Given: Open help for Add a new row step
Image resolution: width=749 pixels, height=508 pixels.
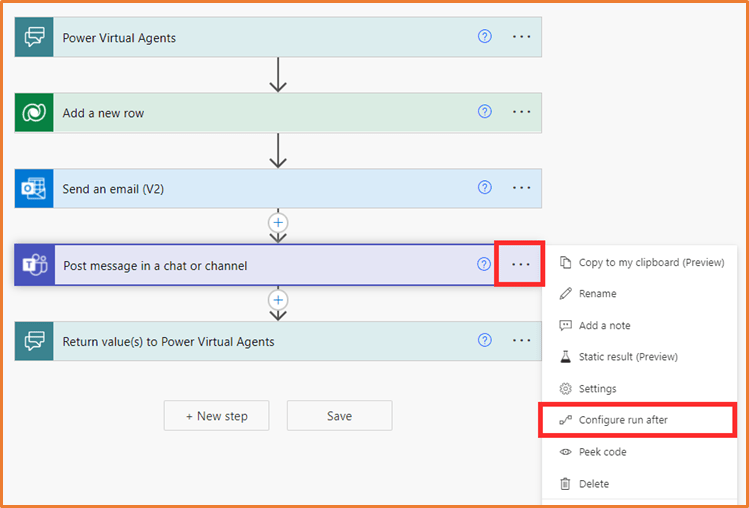Looking at the screenshot, I should click(485, 112).
